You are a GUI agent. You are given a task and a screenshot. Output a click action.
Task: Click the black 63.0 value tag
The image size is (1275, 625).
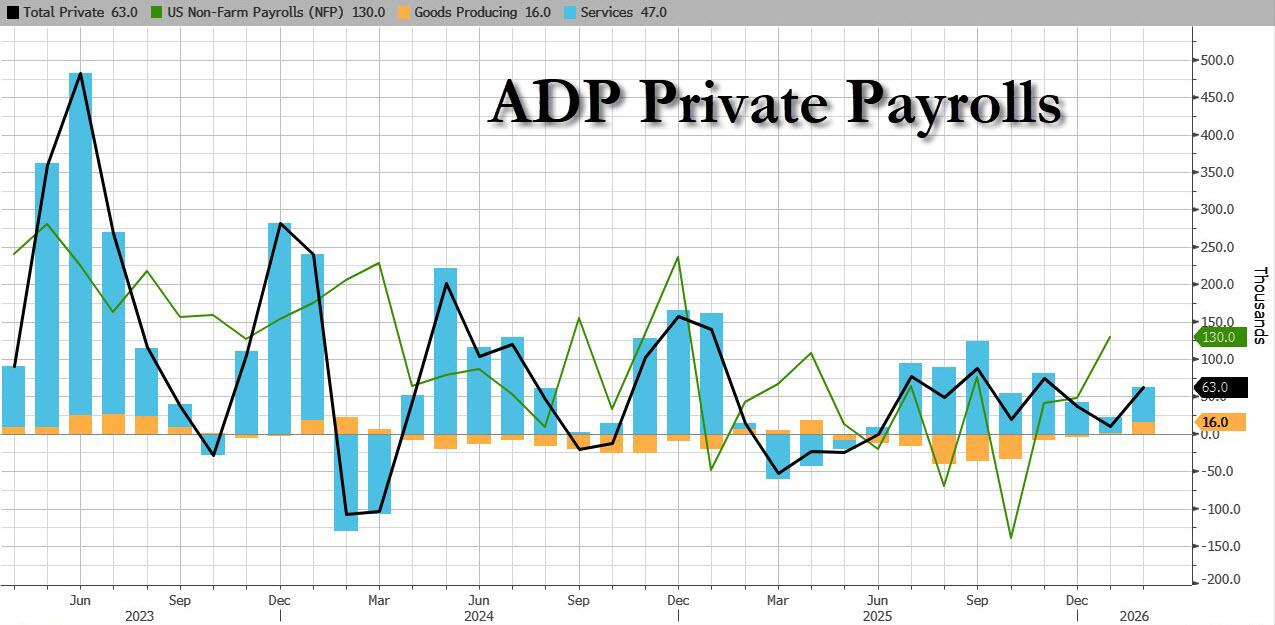pyautogui.click(x=1221, y=387)
